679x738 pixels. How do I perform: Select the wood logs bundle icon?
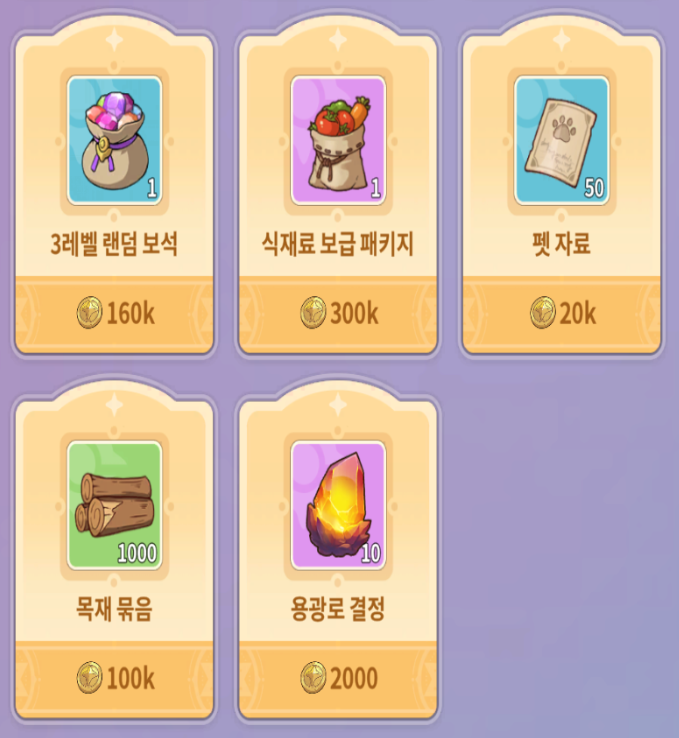[x=114, y=506]
